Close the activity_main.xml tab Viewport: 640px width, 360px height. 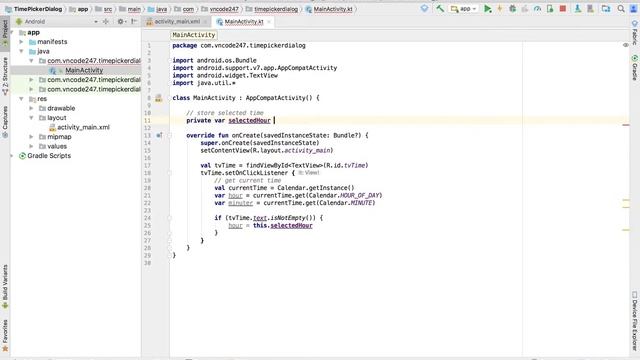[x=206, y=22]
